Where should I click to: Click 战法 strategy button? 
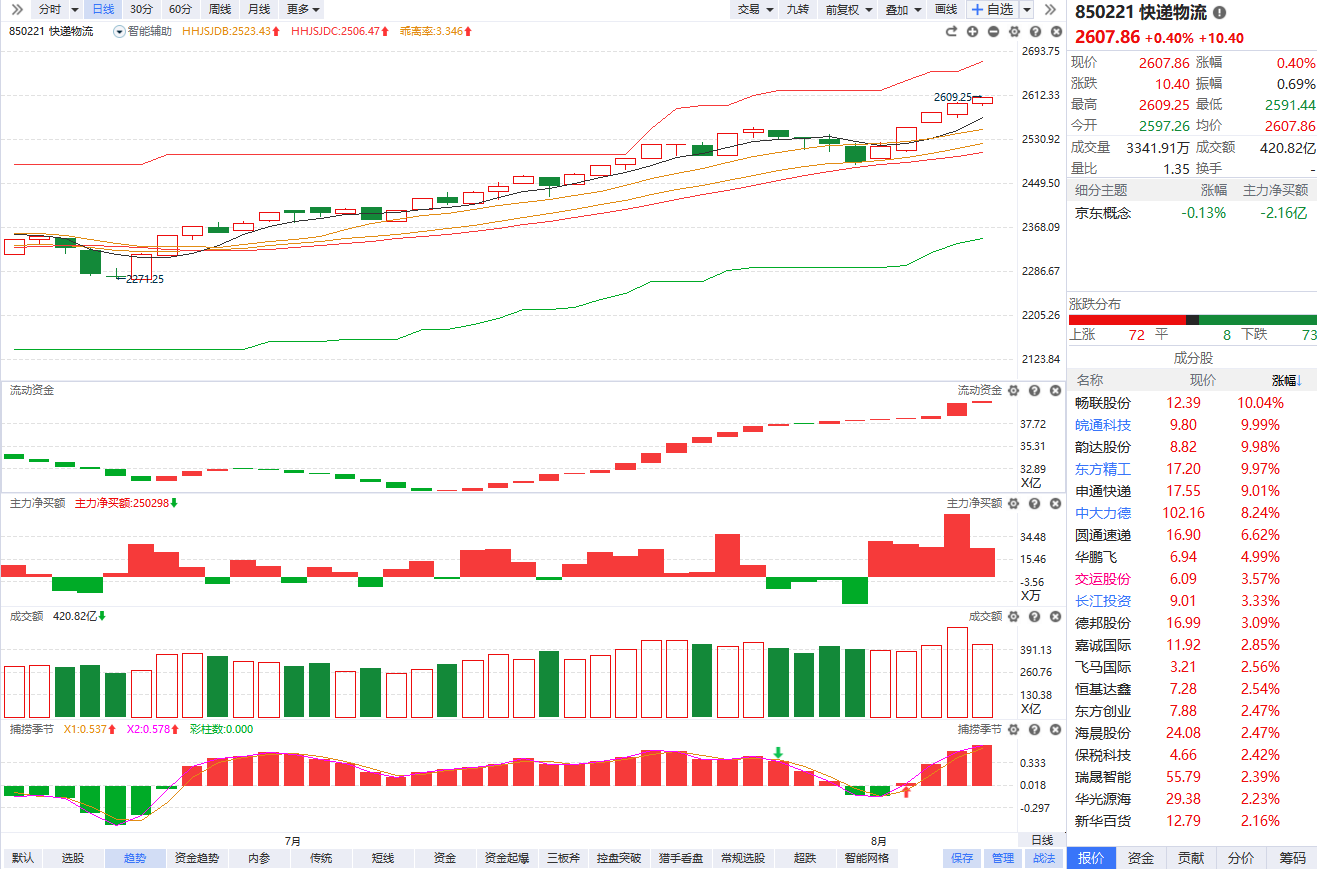(x=1043, y=858)
